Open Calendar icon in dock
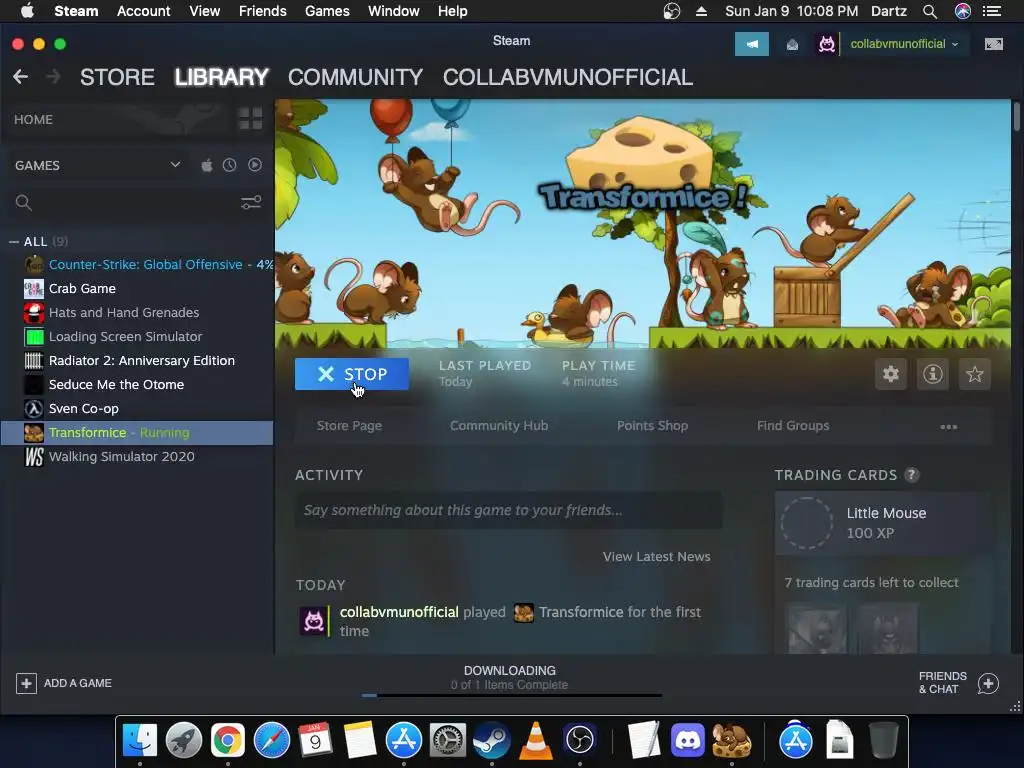The image size is (1024, 768). pos(315,740)
